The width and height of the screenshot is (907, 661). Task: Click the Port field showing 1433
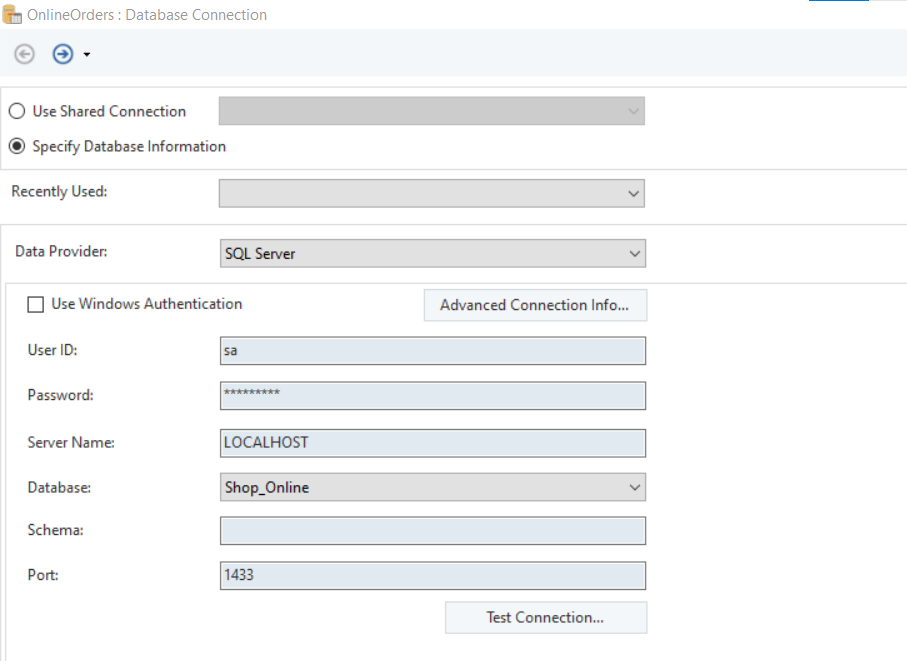click(432, 575)
